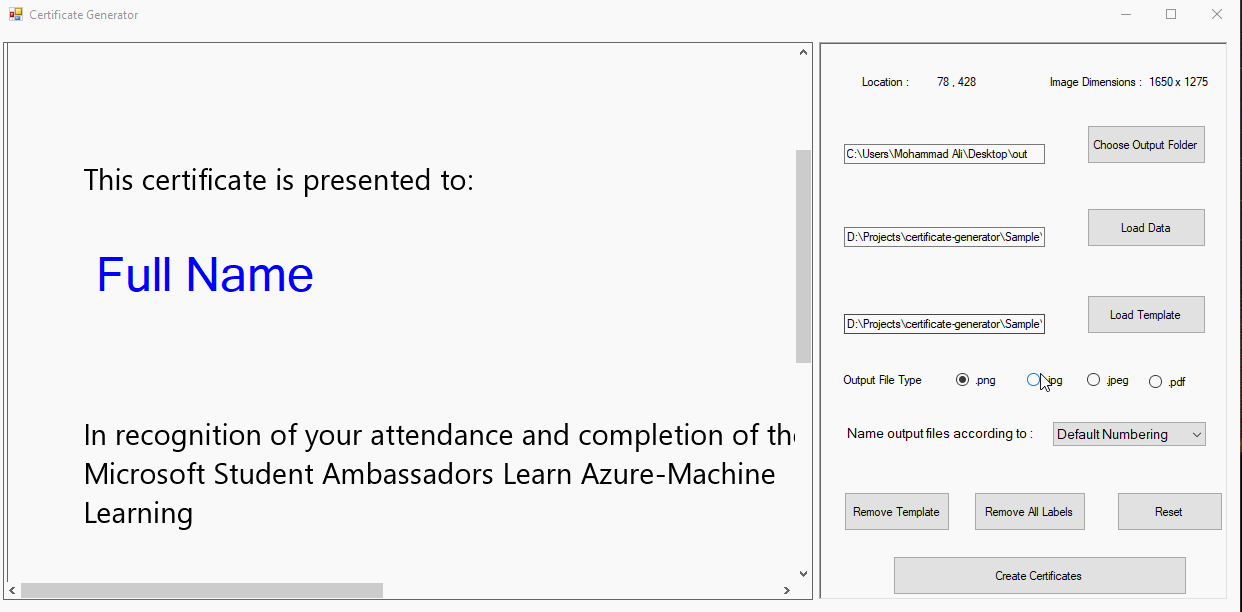The height and width of the screenshot is (612, 1242).
Task: Open the Default Numbering dropdown
Action: coord(1129,434)
